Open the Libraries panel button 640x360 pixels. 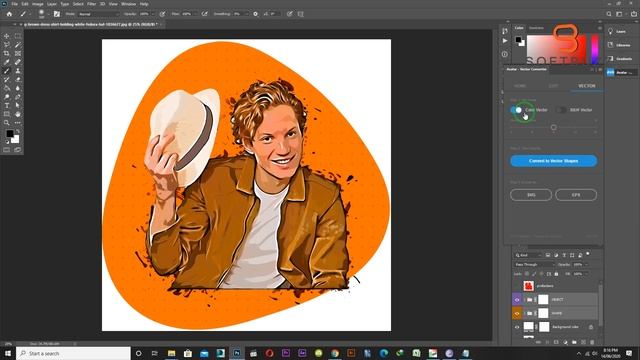(x=621, y=45)
